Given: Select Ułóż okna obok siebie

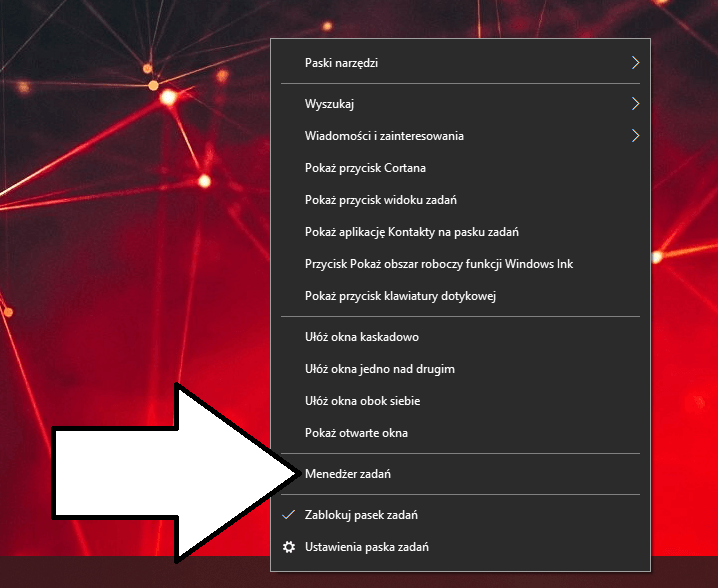Looking at the screenshot, I should [460, 401].
